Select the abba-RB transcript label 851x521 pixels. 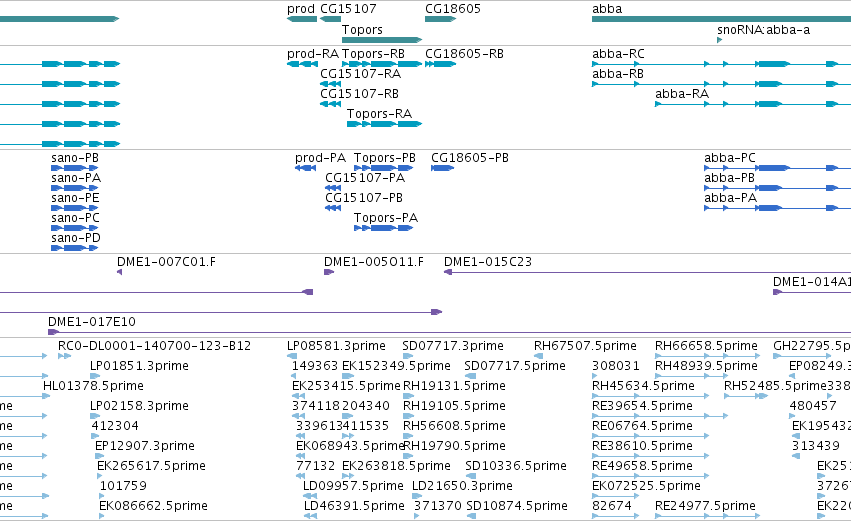click(x=618, y=74)
